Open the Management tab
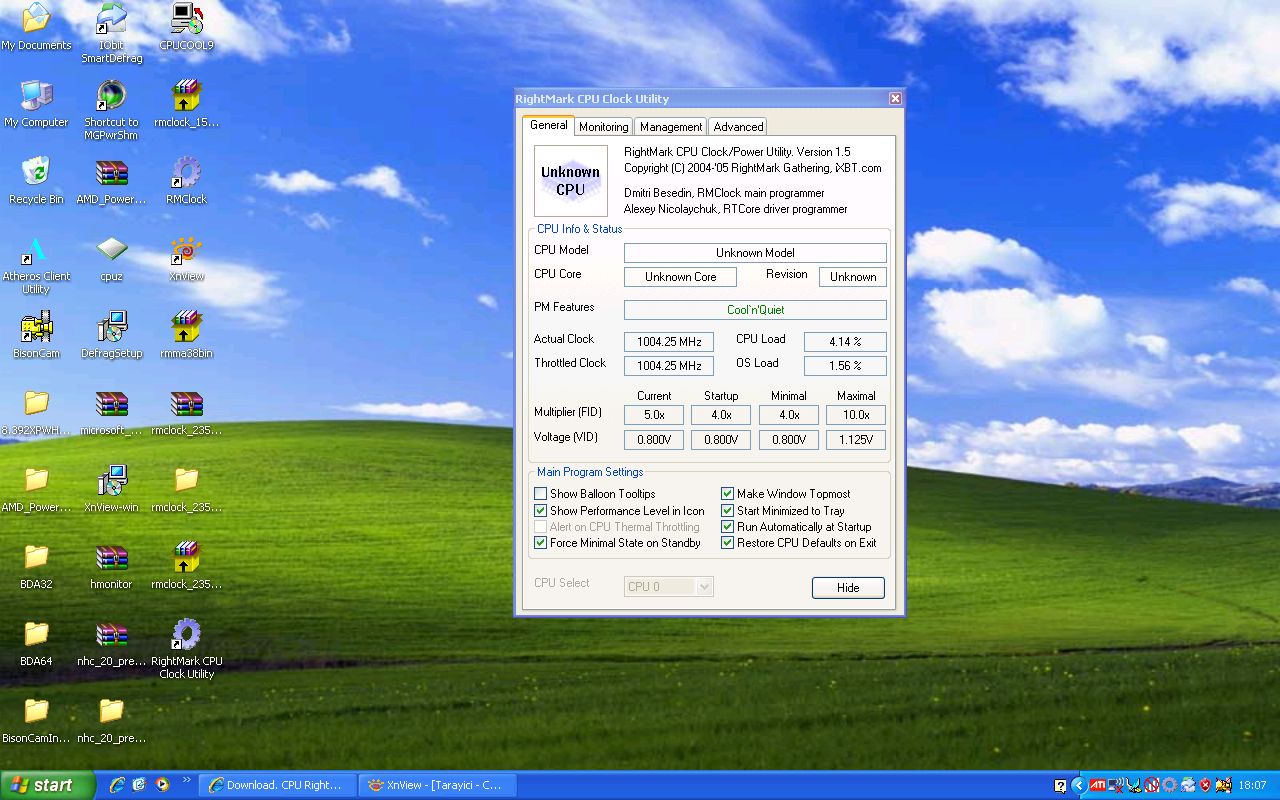Screen dimensions: 1280x800 [x=671, y=127]
